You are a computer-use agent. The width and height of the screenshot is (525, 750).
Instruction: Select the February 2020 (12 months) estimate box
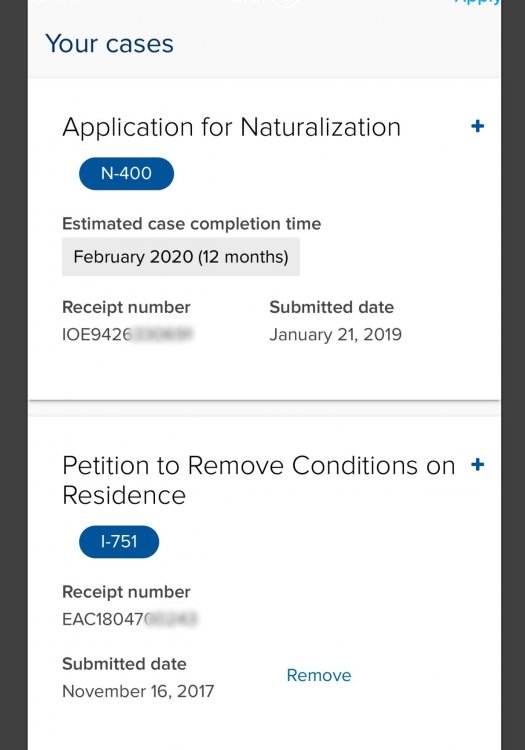pyautogui.click(x=181, y=257)
